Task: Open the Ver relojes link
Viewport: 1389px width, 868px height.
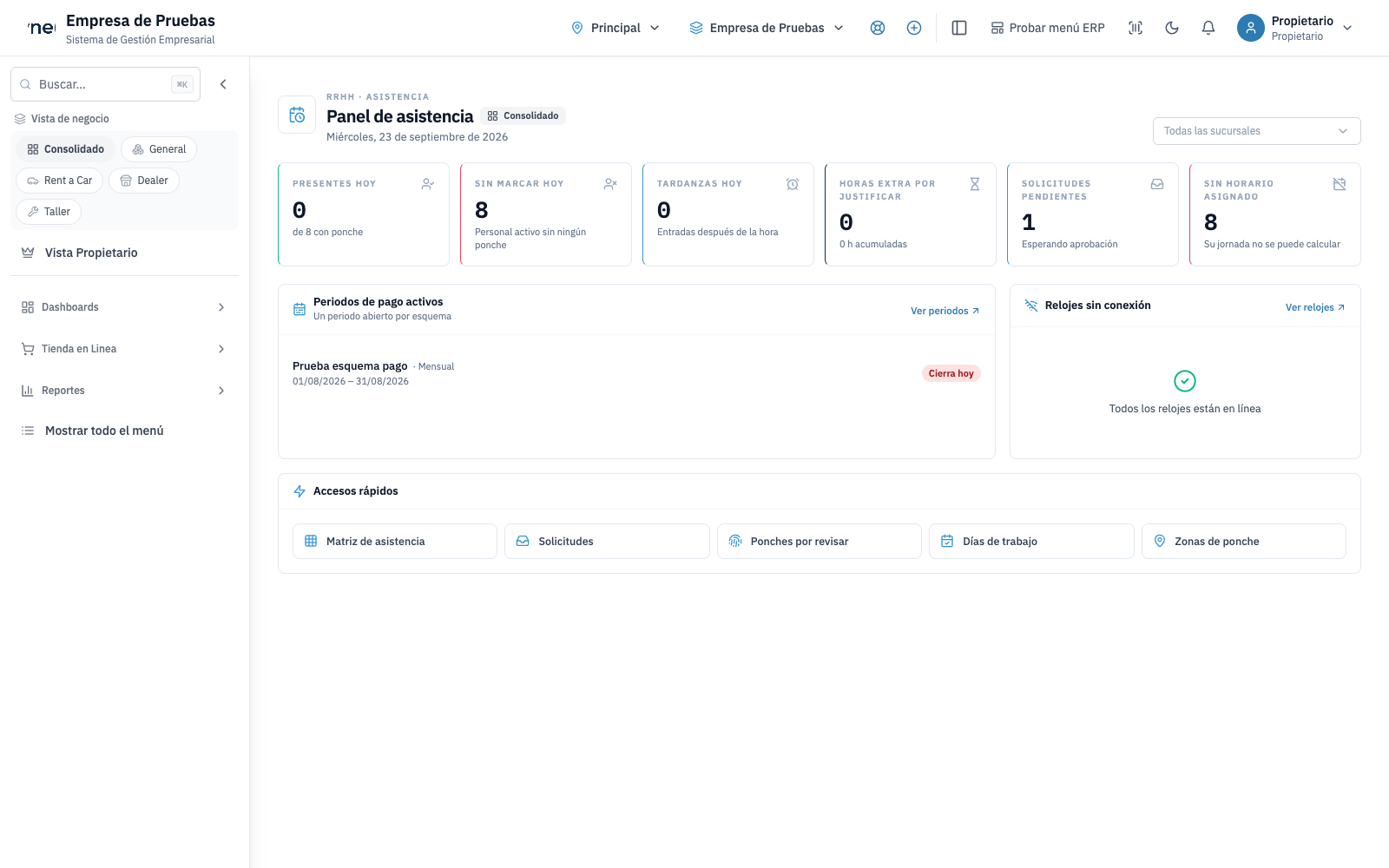Action: [x=1315, y=307]
